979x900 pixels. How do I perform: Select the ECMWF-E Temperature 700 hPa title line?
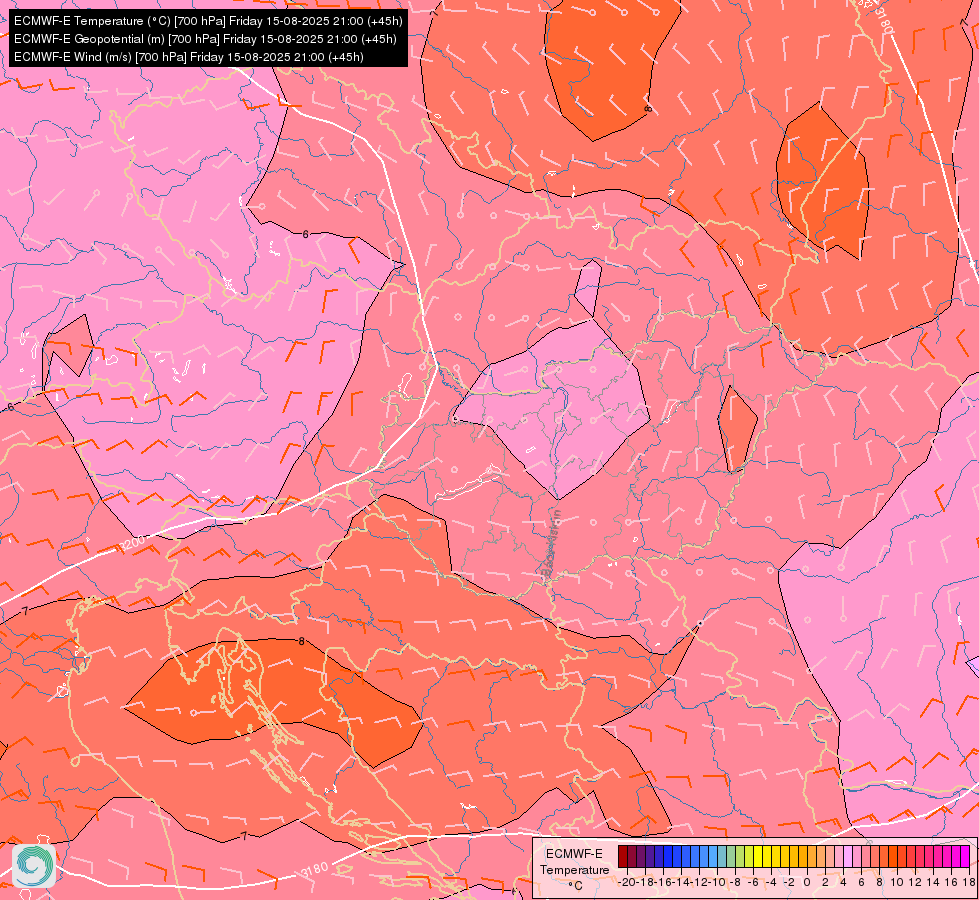point(208,21)
